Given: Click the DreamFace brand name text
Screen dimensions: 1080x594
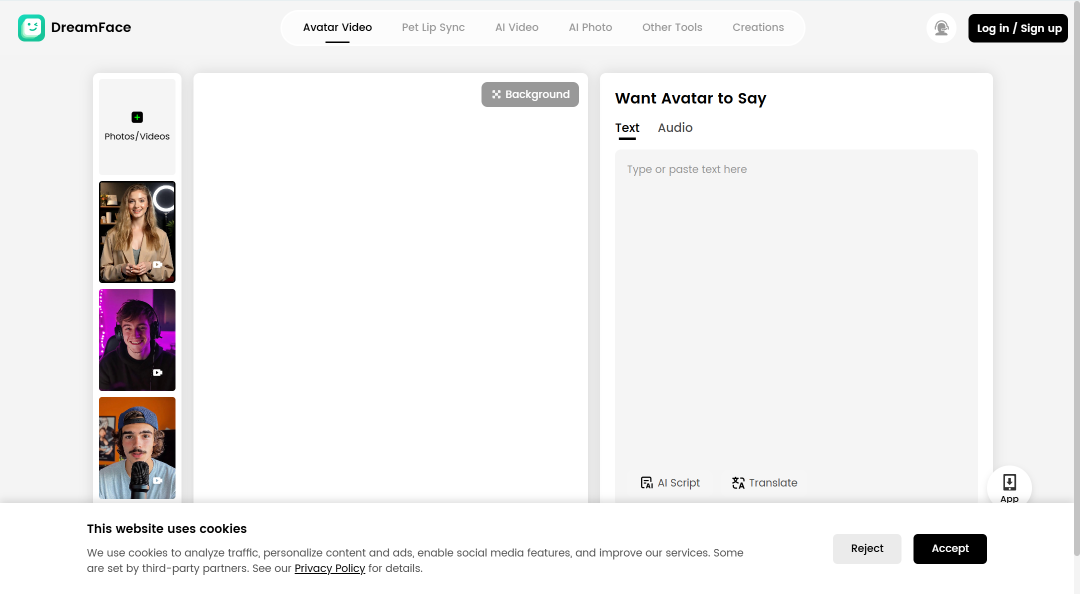Looking at the screenshot, I should pos(91,28).
